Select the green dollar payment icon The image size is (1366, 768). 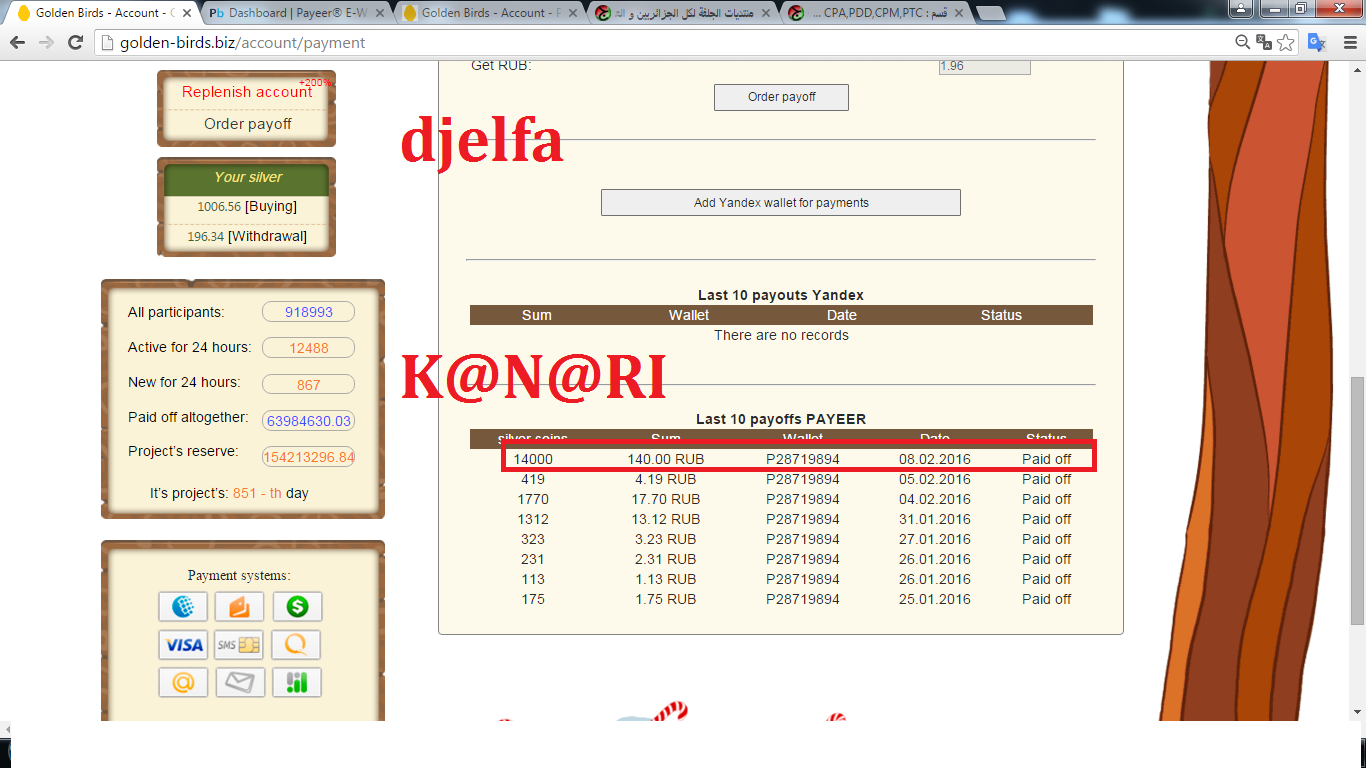click(297, 607)
